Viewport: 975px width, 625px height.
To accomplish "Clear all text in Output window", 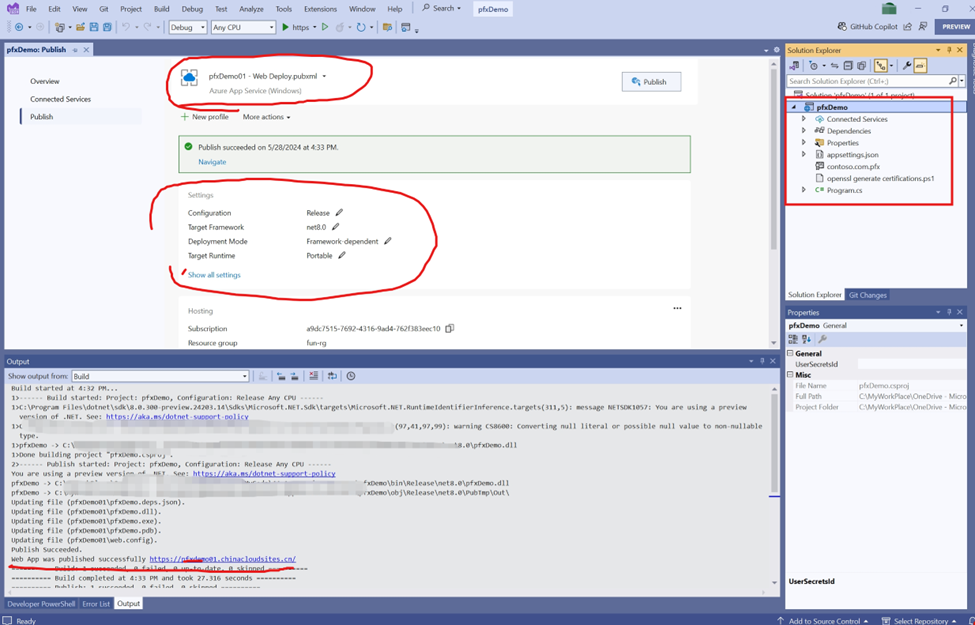I will pos(313,376).
